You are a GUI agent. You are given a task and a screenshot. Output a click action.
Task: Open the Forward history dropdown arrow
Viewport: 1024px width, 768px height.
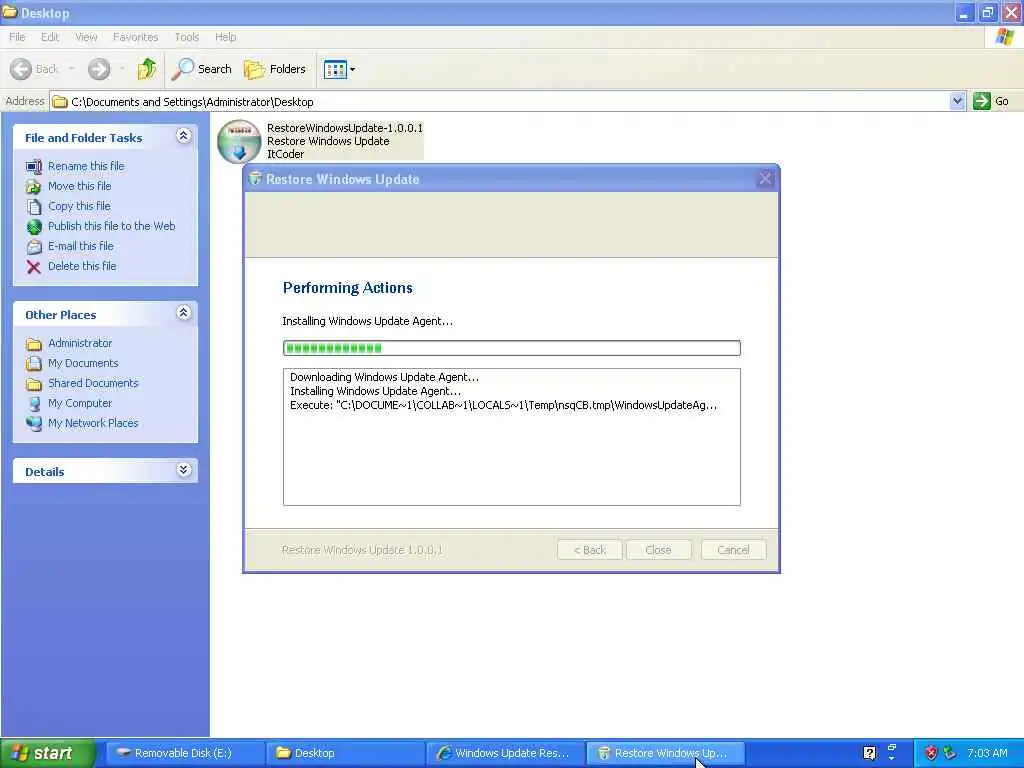point(122,69)
